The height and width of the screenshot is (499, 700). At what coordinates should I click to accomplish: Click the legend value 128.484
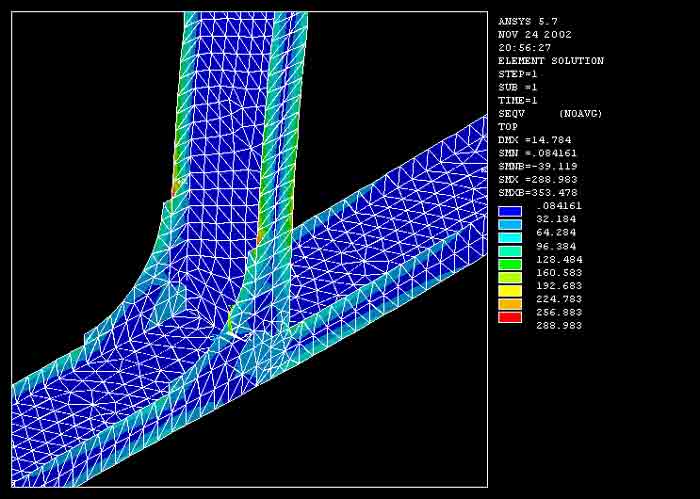pos(559,260)
